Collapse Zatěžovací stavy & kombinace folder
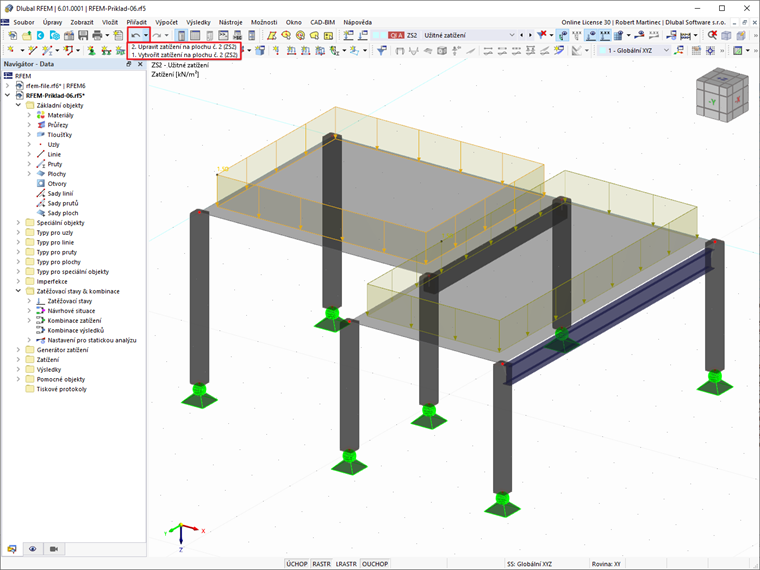Viewport: 760px width, 570px height. 18,291
